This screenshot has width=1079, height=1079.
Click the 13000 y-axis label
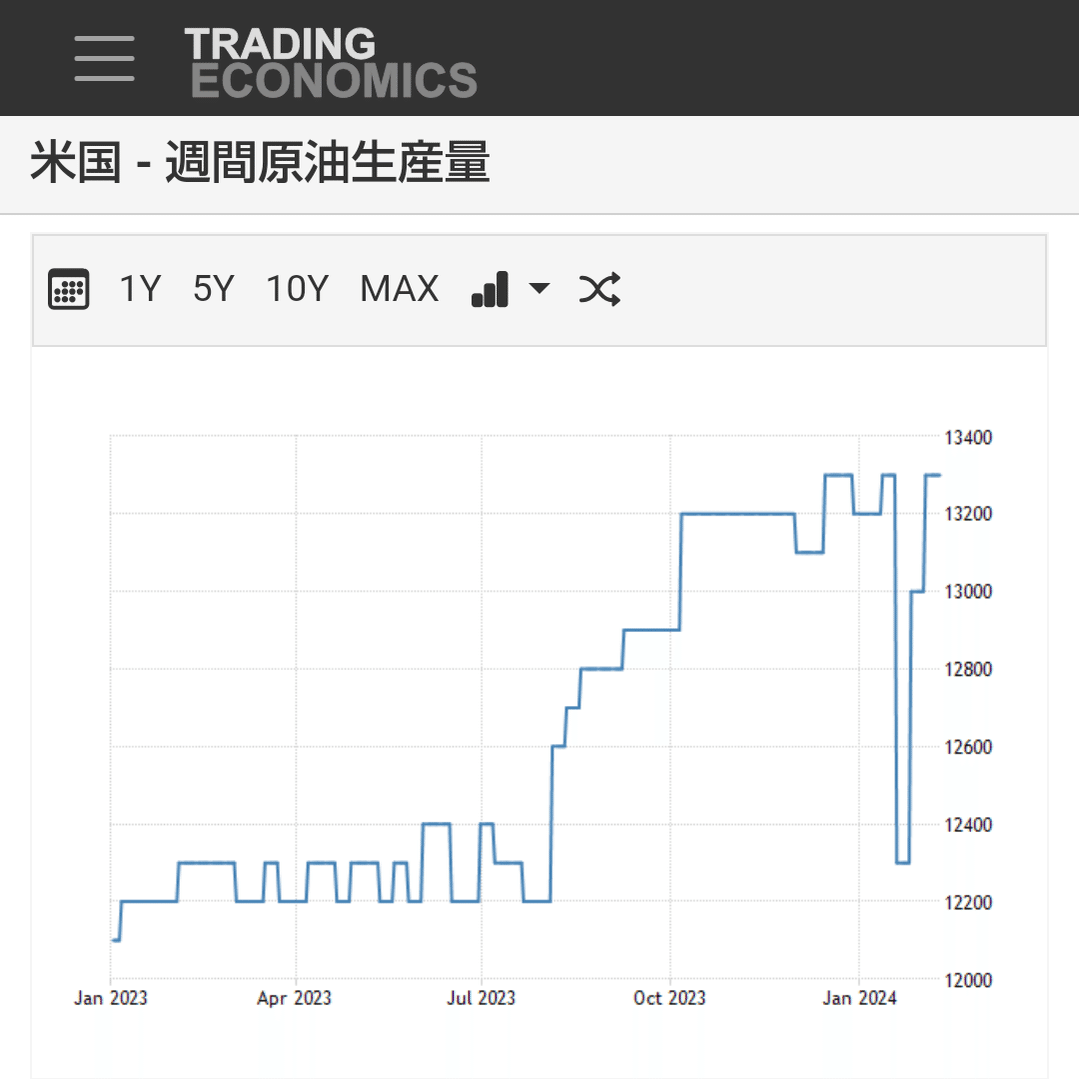pos(968,592)
